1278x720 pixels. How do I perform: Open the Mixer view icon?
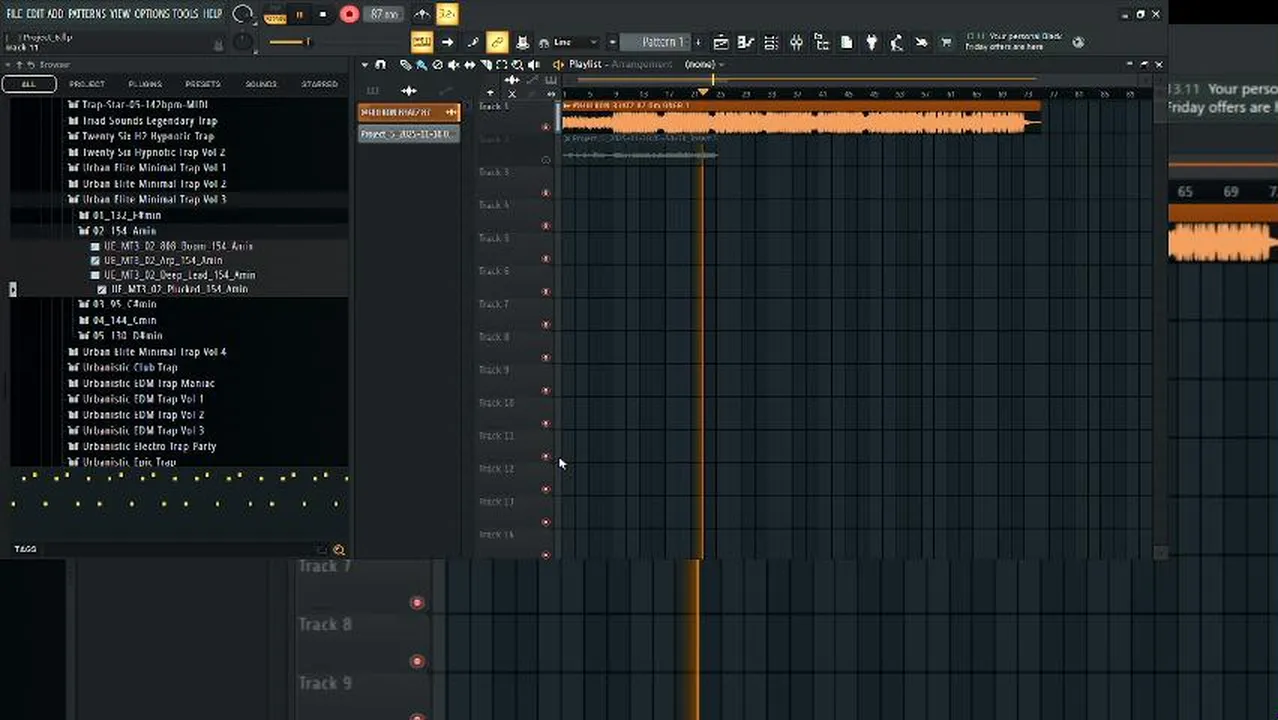click(x=796, y=42)
